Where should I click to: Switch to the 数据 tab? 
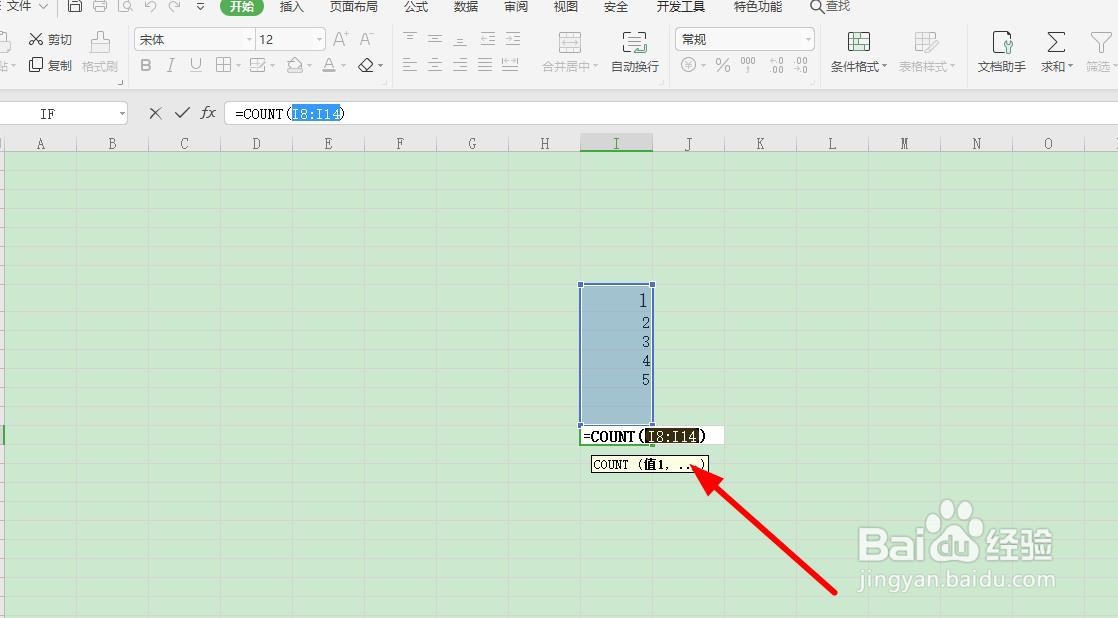point(466,7)
